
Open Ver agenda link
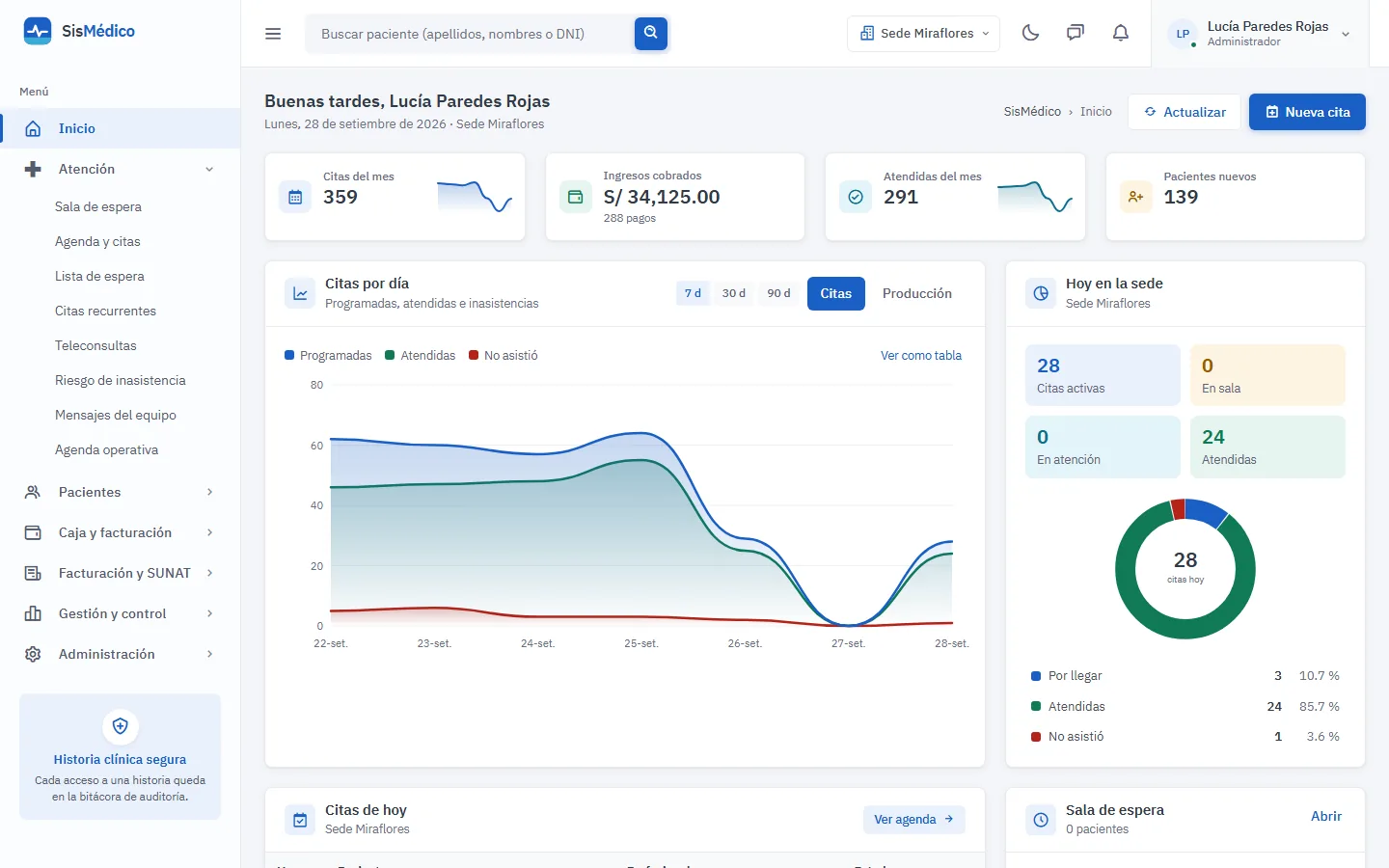click(x=914, y=820)
